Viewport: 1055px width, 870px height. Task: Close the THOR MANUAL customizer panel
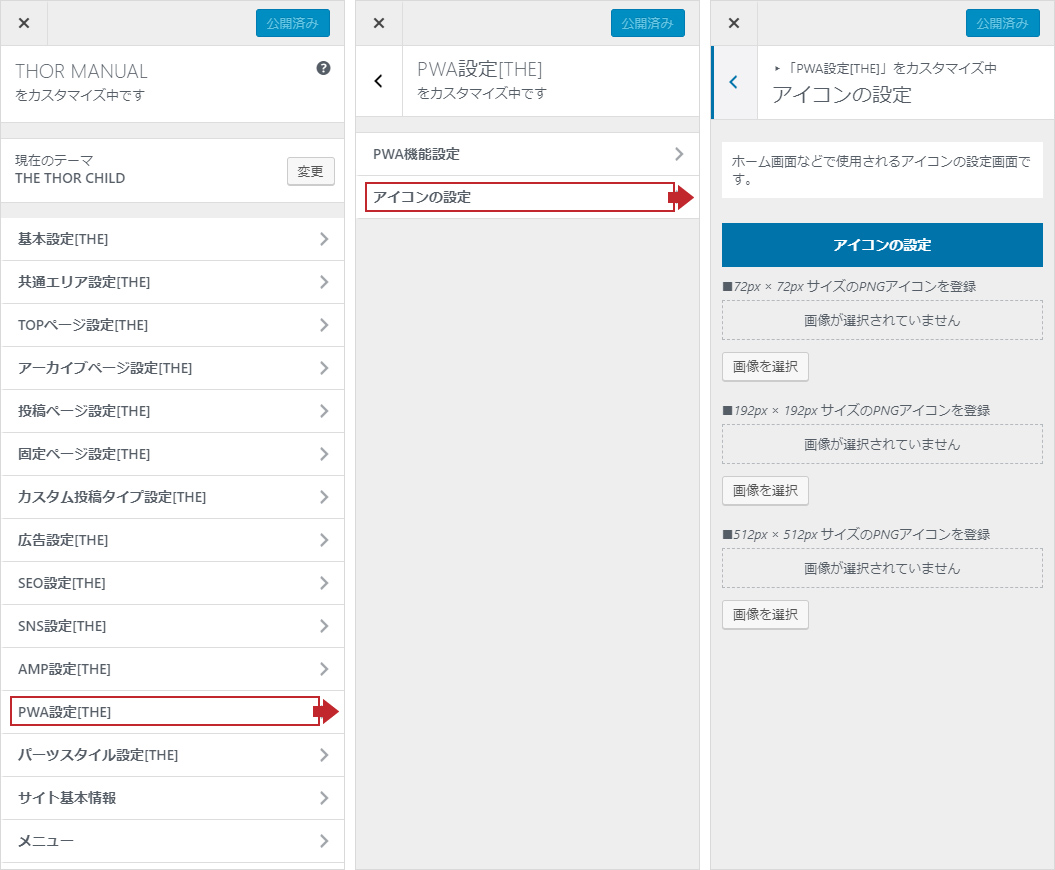point(24,23)
